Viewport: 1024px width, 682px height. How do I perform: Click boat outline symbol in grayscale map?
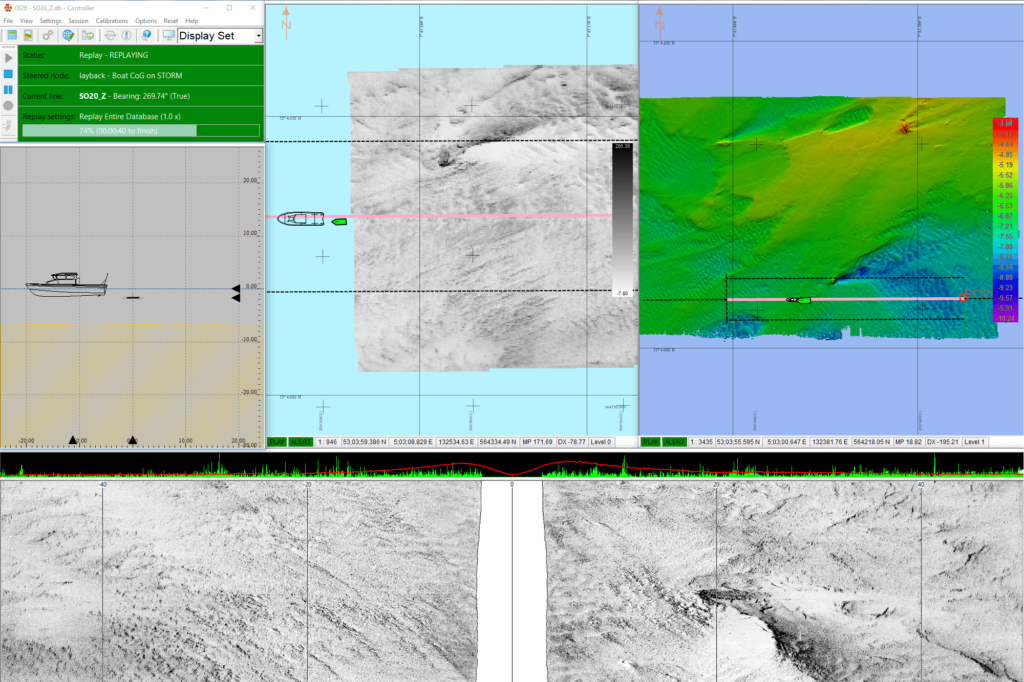click(301, 219)
